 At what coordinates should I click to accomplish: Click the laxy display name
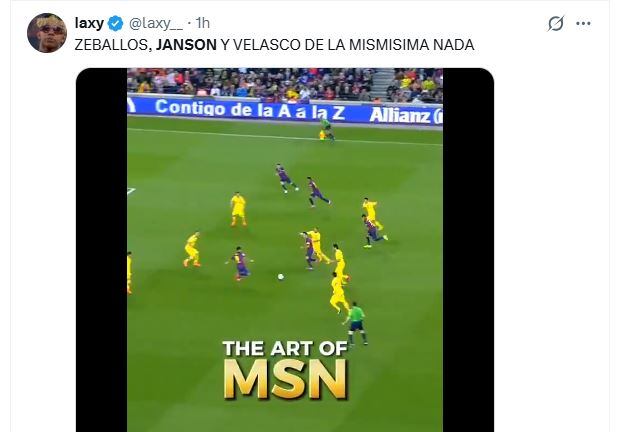(x=89, y=23)
